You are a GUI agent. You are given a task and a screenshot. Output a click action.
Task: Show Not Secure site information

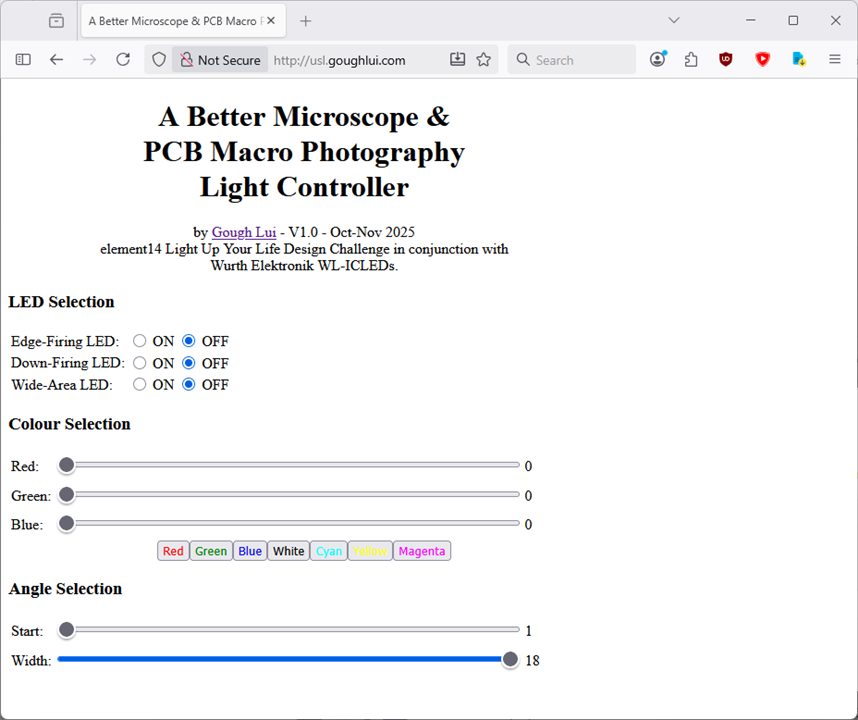[220, 60]
